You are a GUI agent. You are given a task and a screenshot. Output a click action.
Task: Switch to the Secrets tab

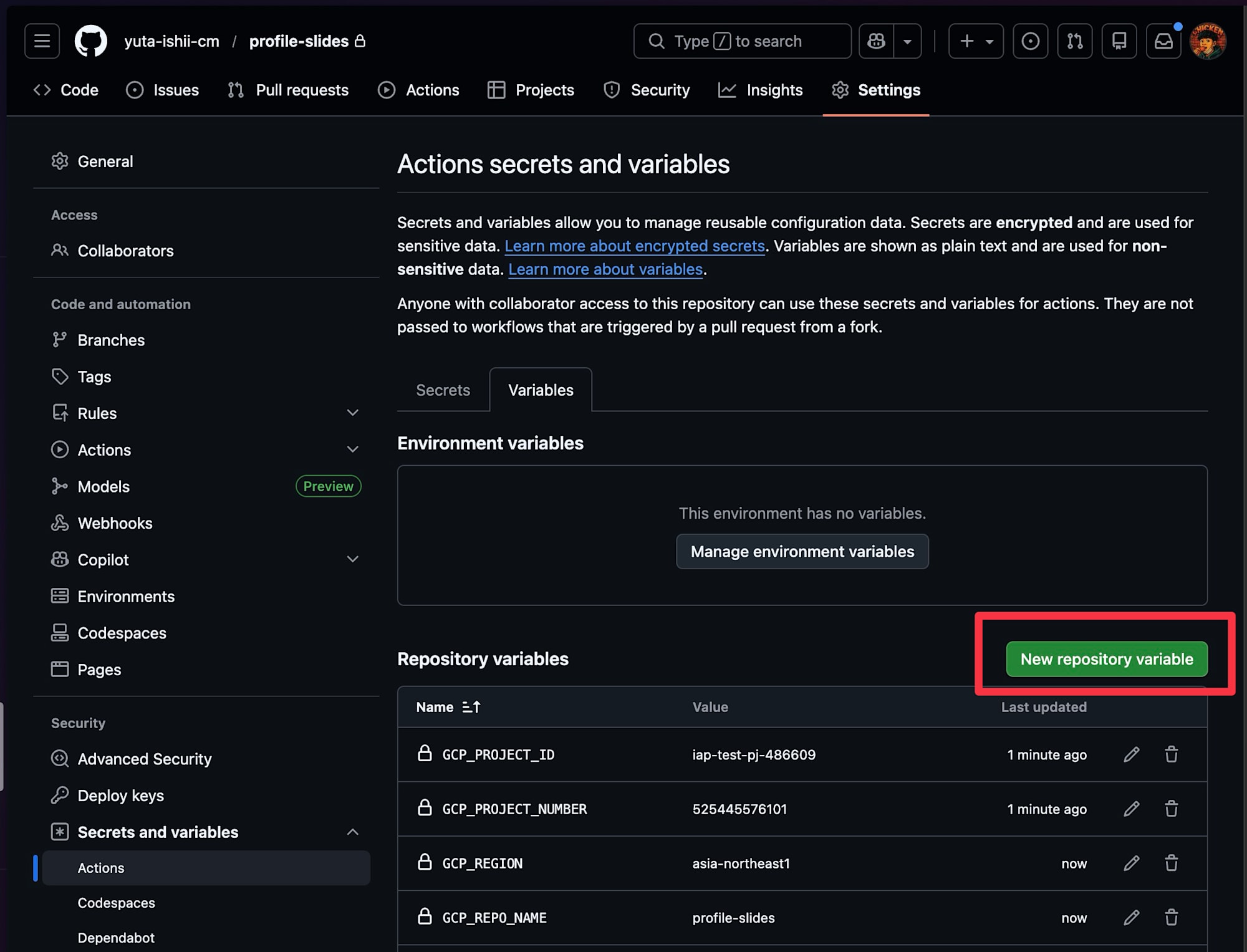tap(443, 390)
